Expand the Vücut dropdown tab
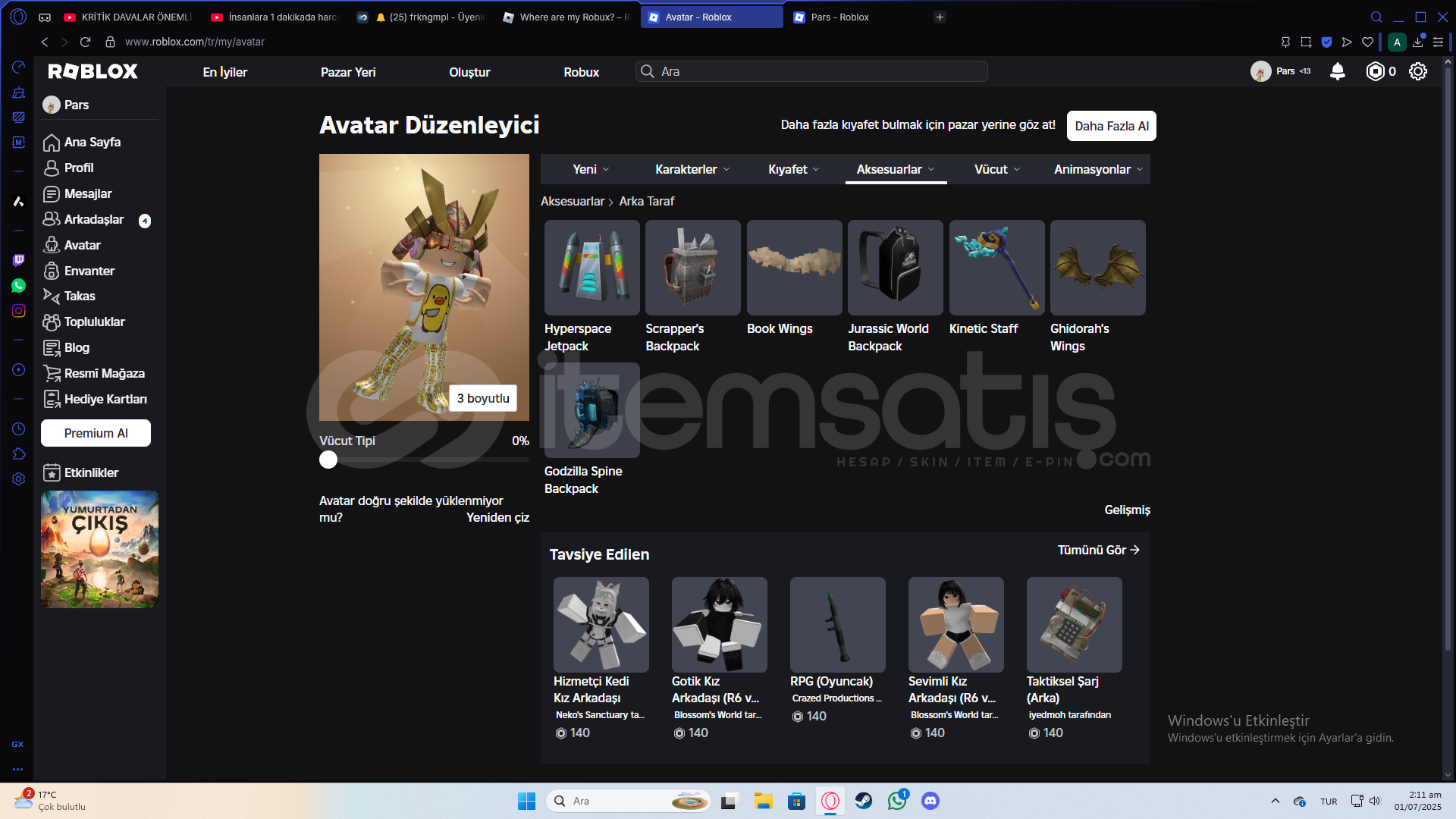 point(997,169)
